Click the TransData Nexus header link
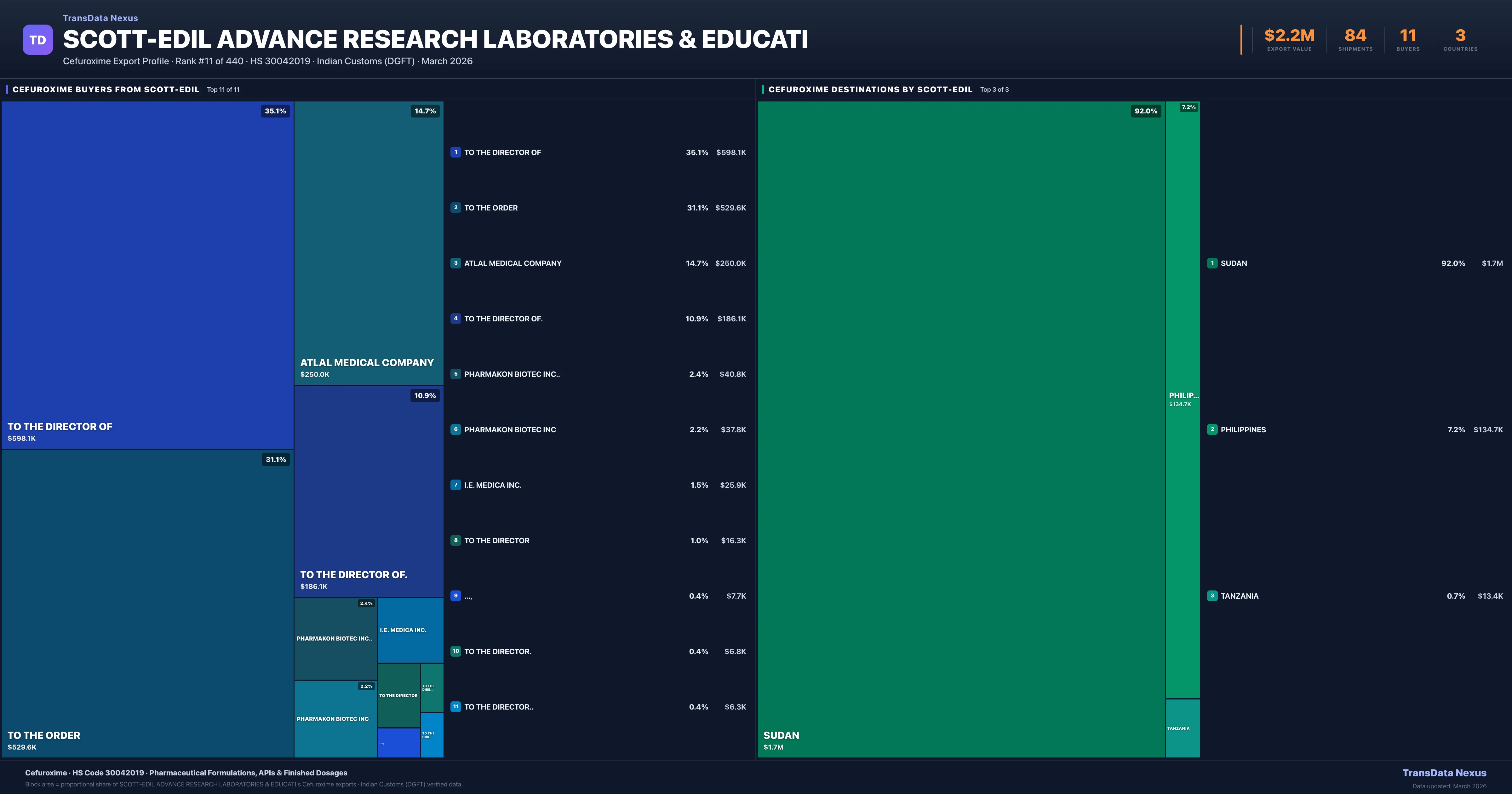Screen dimensions: 1512x794 [100, 18]
